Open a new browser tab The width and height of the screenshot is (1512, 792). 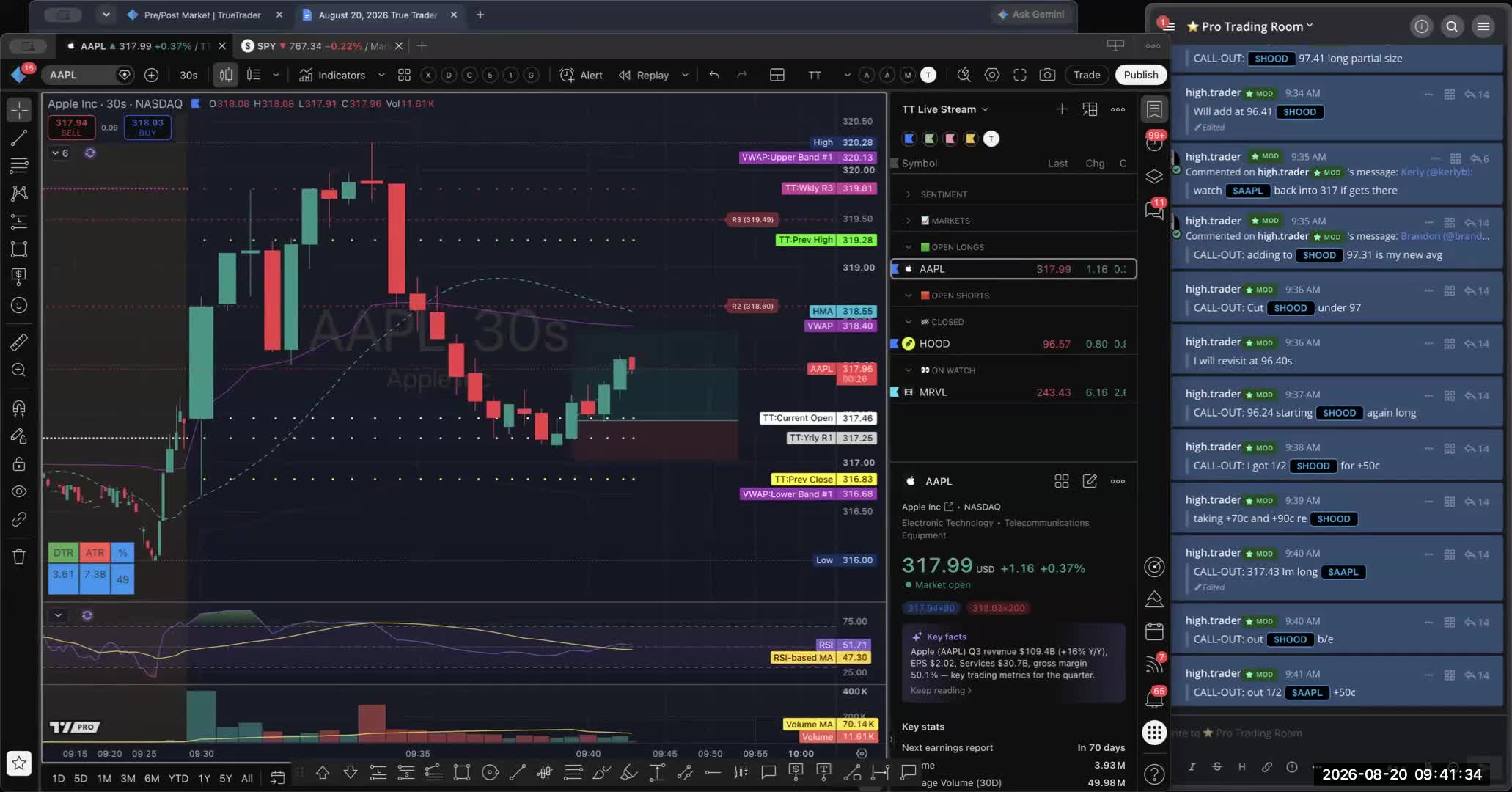480,15
